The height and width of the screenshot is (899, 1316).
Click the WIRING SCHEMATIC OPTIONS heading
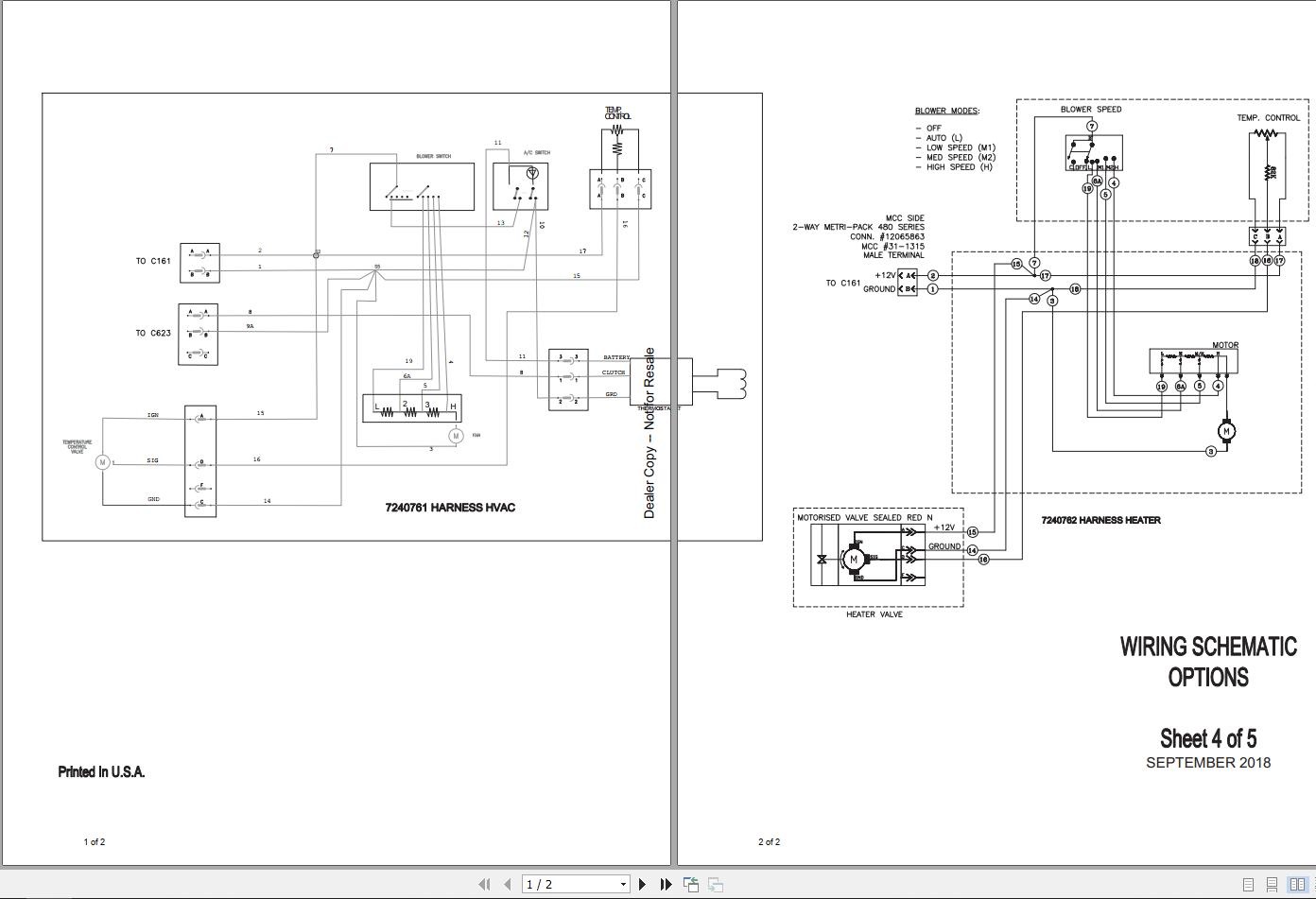pyautogui.click(x=1208, y=662)
